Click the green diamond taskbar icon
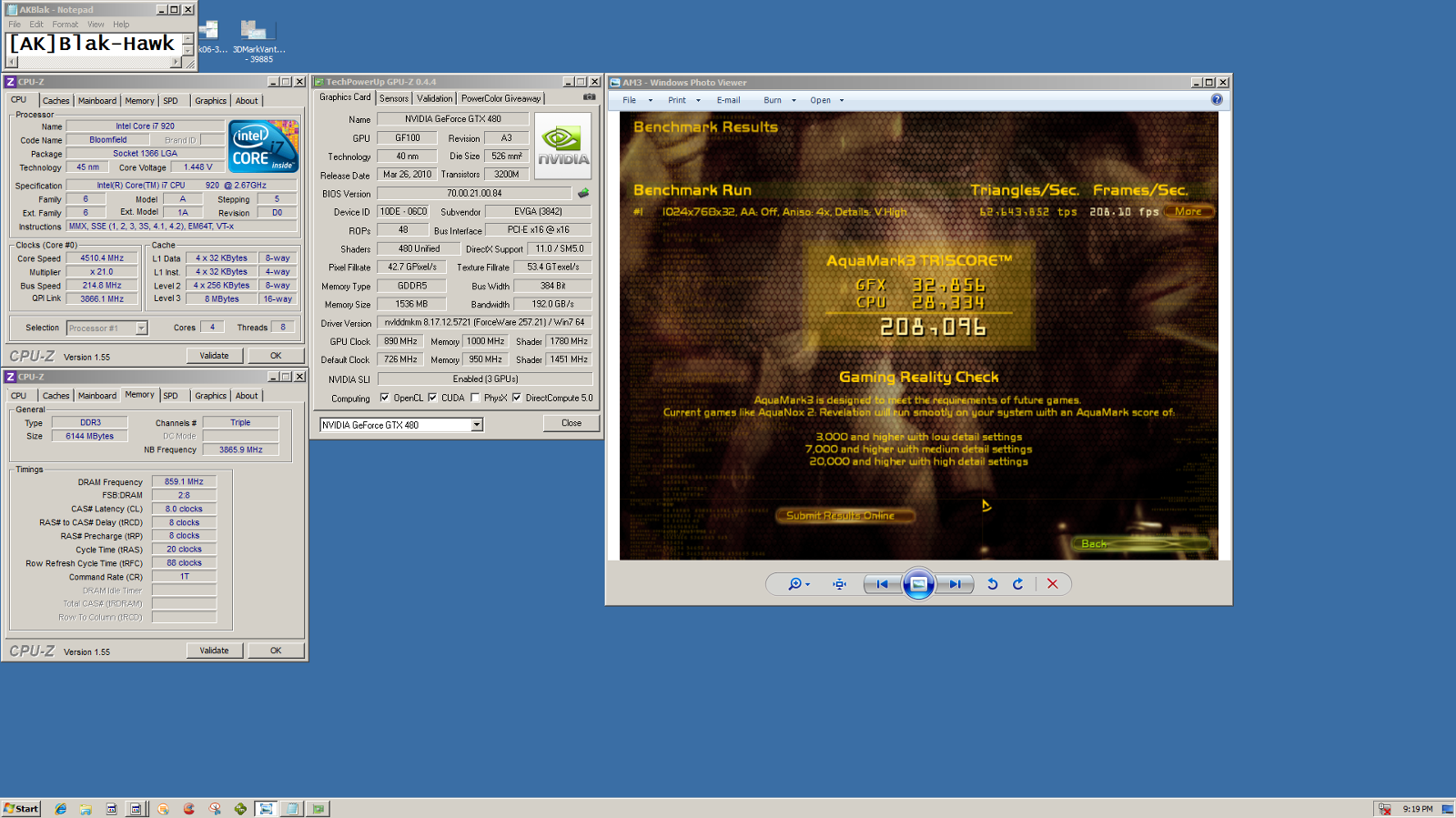This screenshot has width=1456, height=818. 240,808
